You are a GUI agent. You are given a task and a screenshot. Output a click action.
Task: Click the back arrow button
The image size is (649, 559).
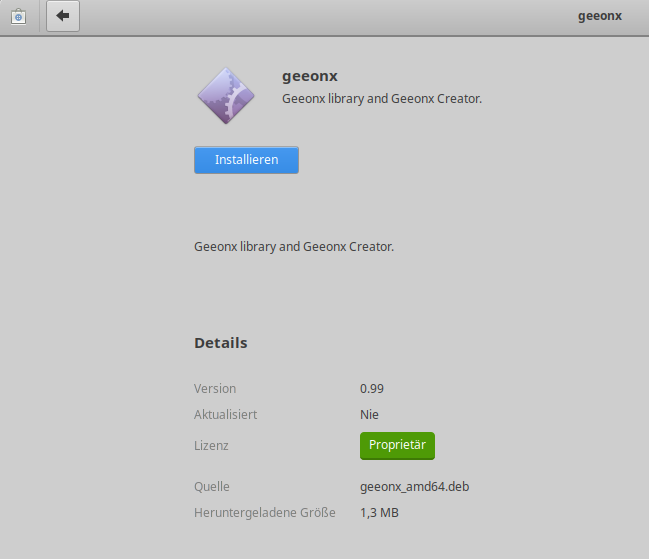pyautogui.click(x=62, y=16)
